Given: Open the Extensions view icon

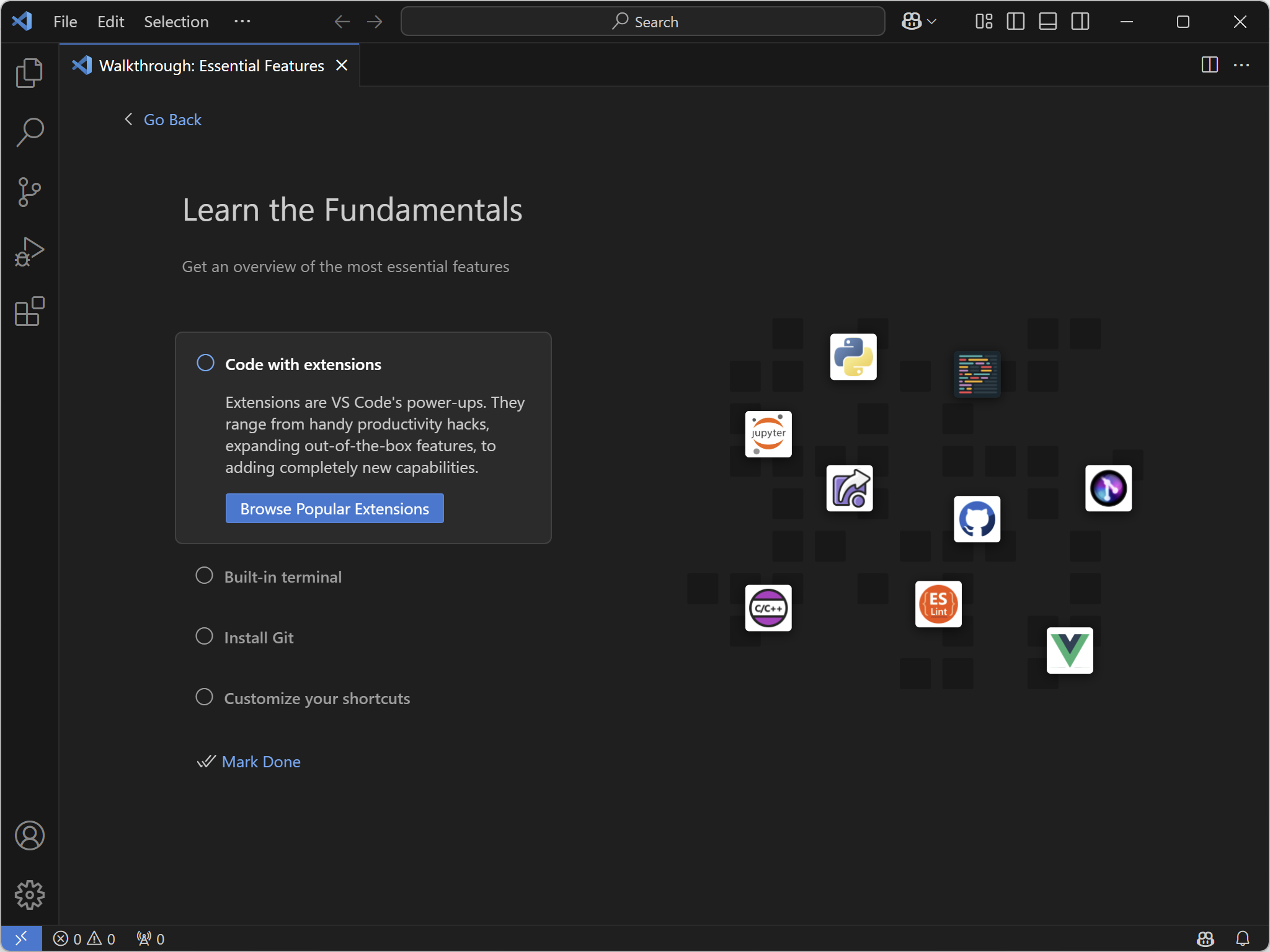Looking at the screenshot, I should [x=29, y=311].
